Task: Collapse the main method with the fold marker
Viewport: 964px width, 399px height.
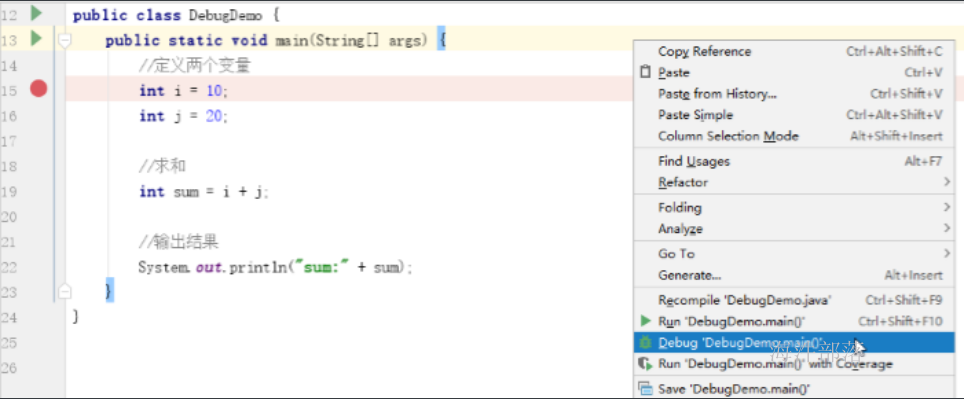Action: [x=65, y=41]
